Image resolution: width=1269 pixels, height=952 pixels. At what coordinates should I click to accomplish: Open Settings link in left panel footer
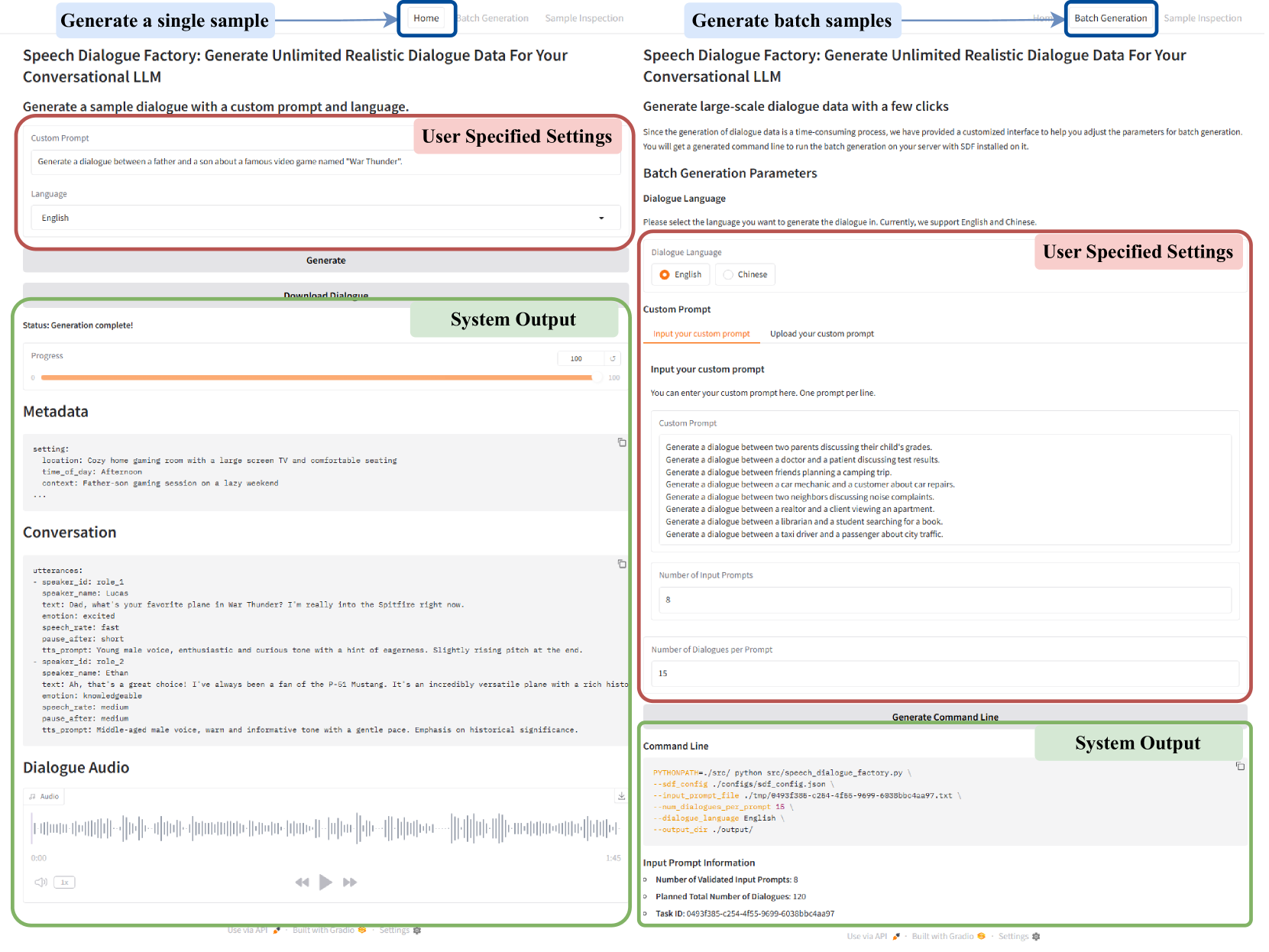(400, 931)
